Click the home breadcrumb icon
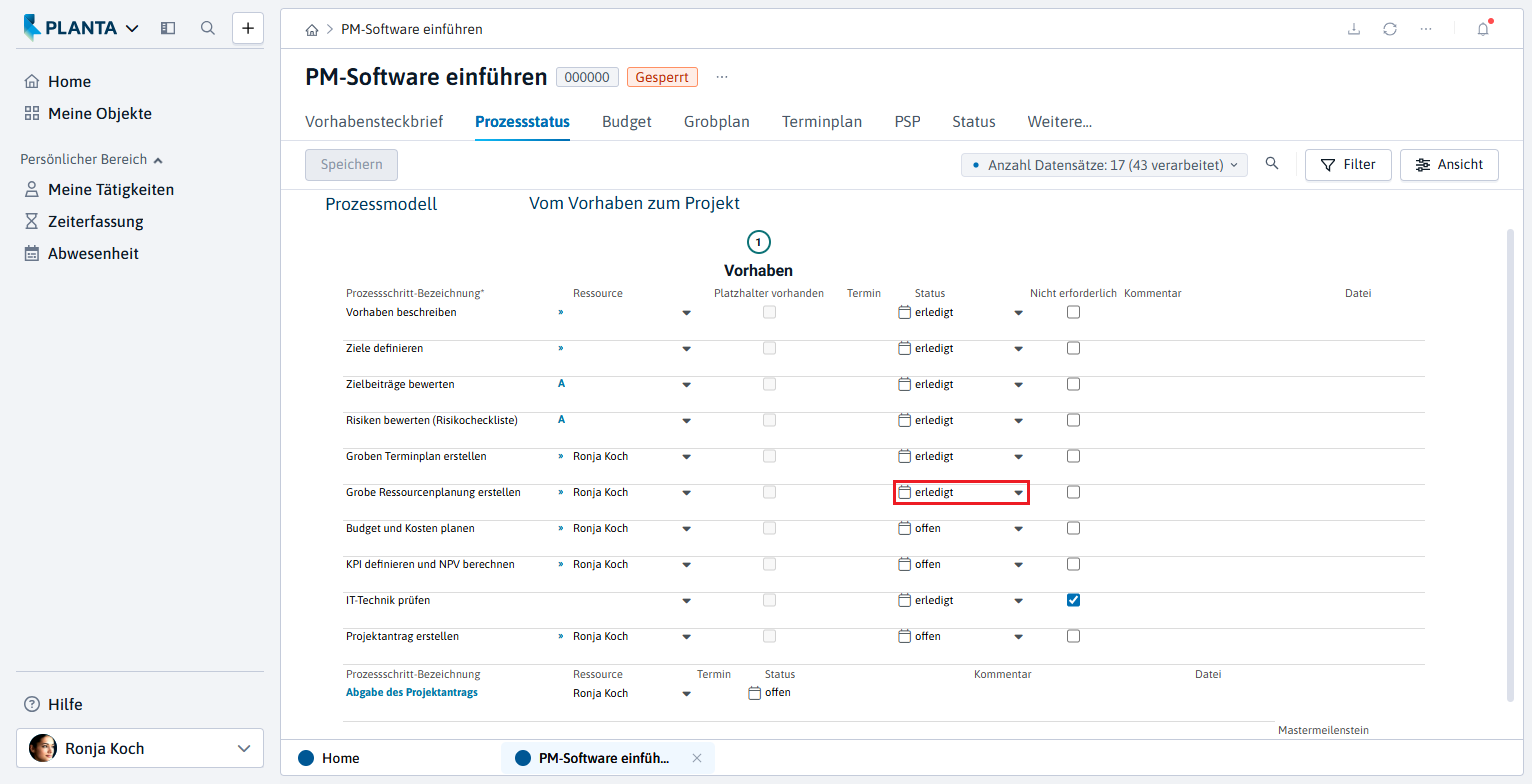 coord(312,30)
